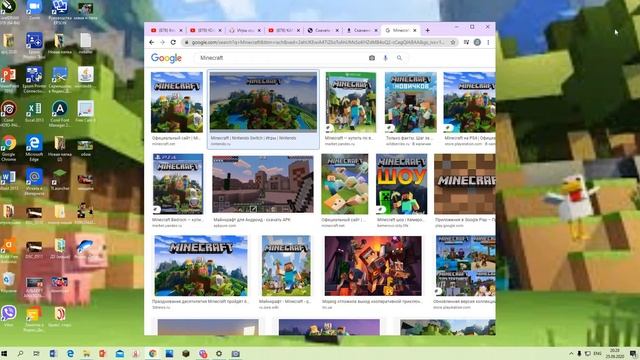Select the Recycle Bin desktop icon
The width and height of the screenshot is (640, 360).
pos(9,282)
